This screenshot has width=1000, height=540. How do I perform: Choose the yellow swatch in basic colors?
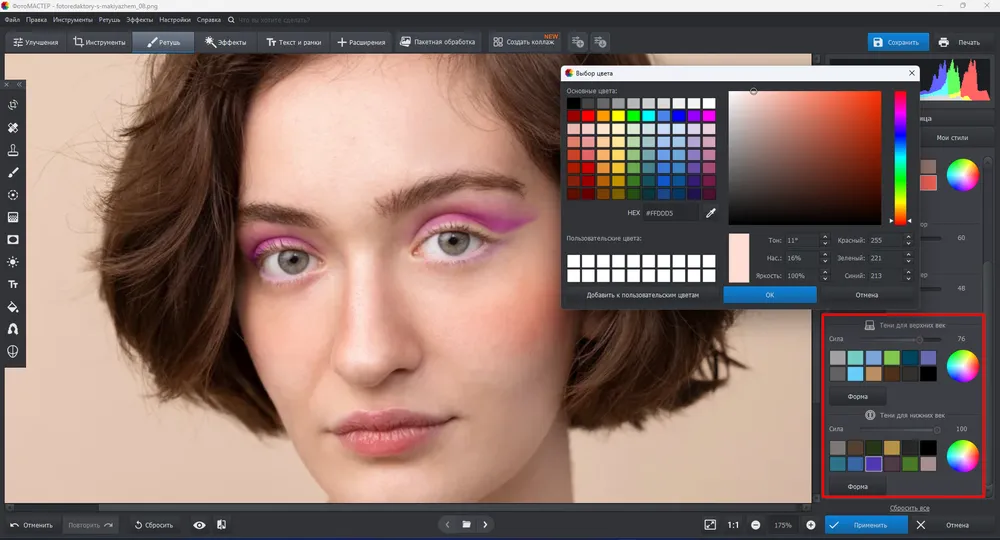pyautogui.click(x=618, y=116)
